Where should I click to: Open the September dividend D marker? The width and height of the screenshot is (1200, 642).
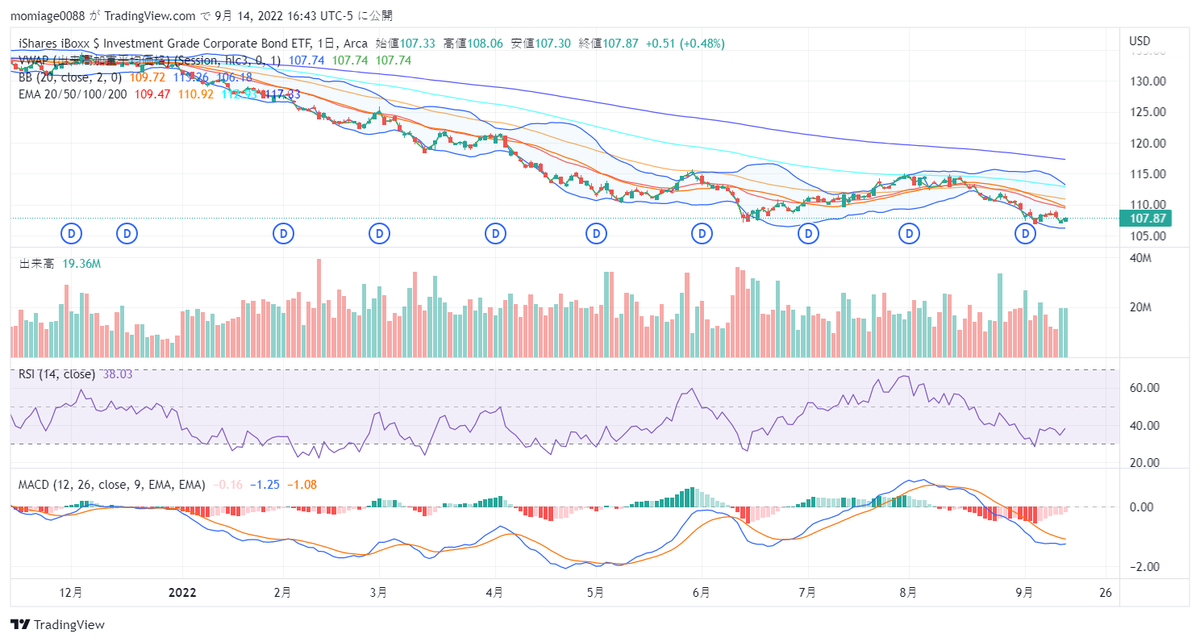[1025, 233]
